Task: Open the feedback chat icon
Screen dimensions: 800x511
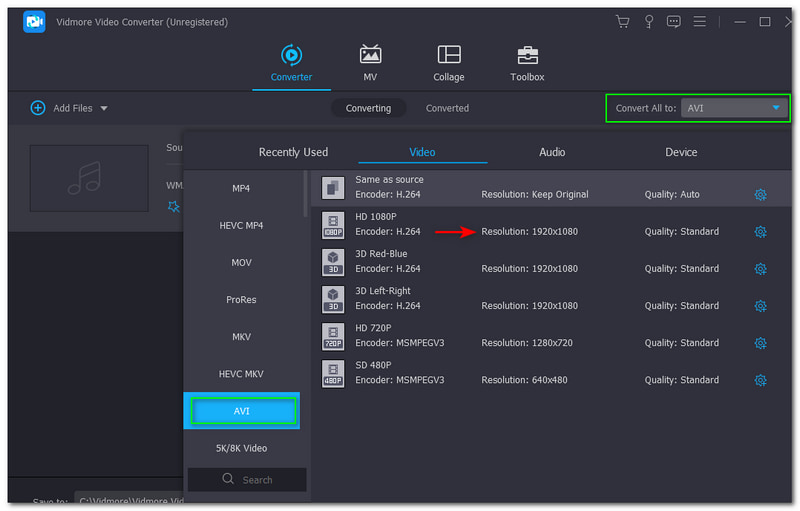Action: (675, 22)
